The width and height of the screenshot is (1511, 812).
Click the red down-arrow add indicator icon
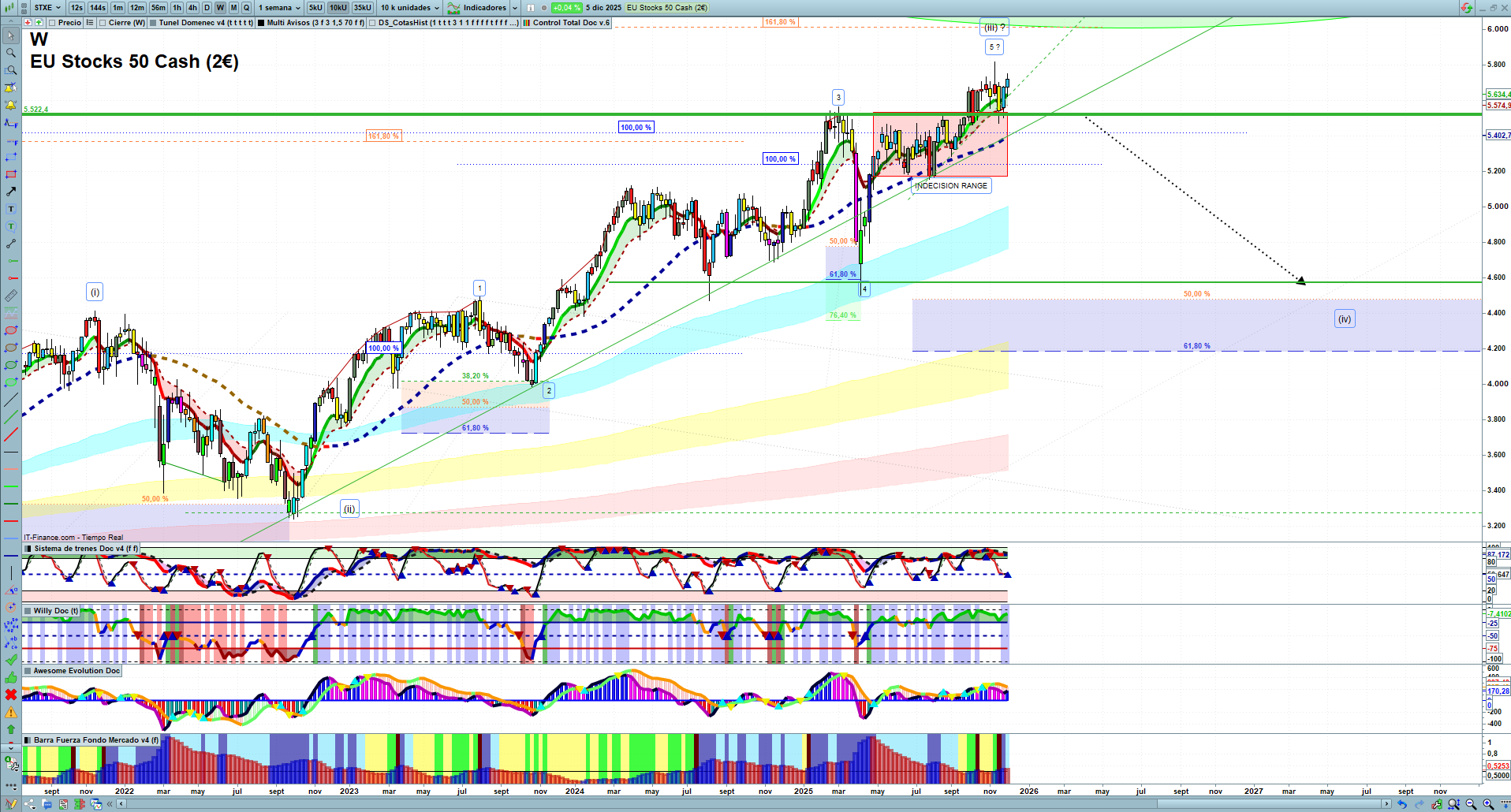point(28,23)
